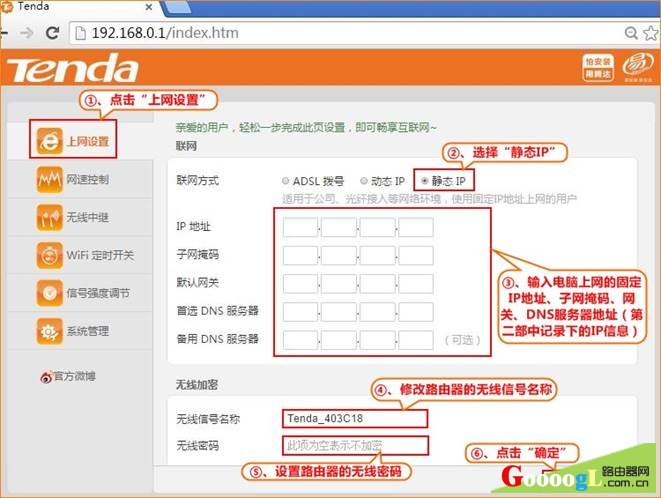The image size is (661, 498).
Task: Click first octet of 子网掩码 field
Action: [299, 256]
